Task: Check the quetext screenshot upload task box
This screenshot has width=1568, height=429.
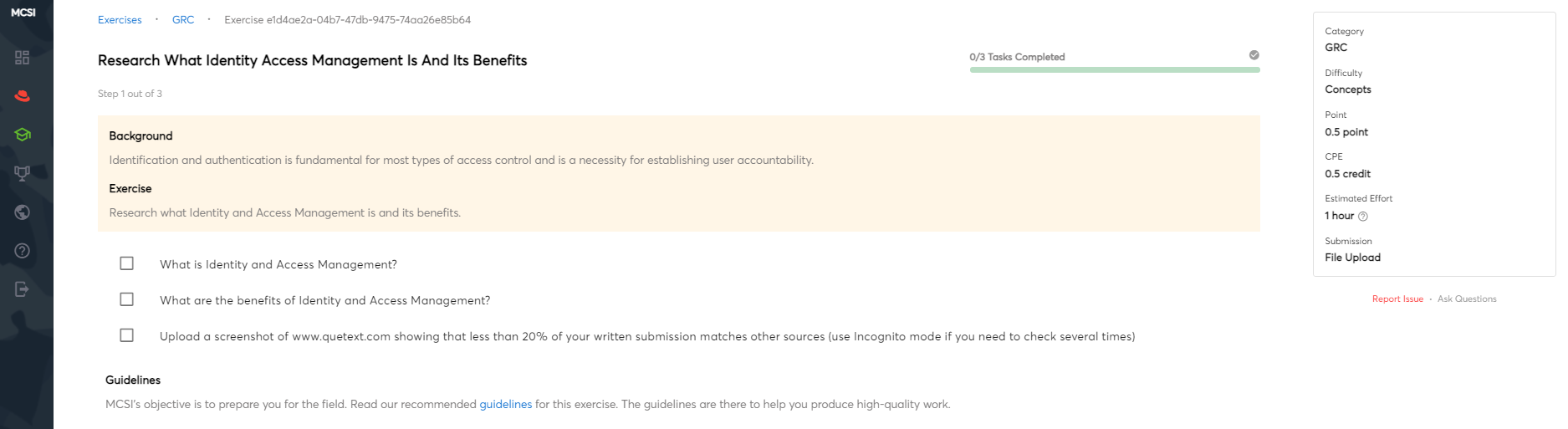Action: (127, 335)
